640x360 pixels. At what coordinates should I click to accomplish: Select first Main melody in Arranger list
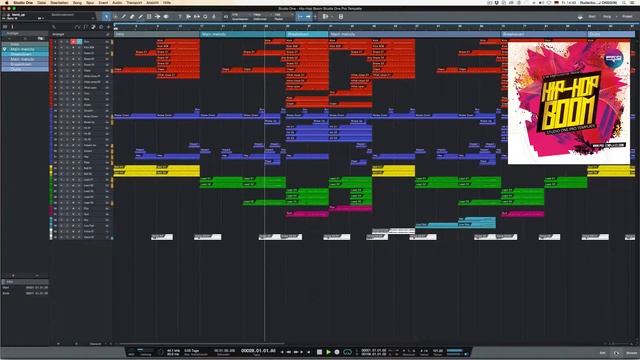[x=25, y=49]
